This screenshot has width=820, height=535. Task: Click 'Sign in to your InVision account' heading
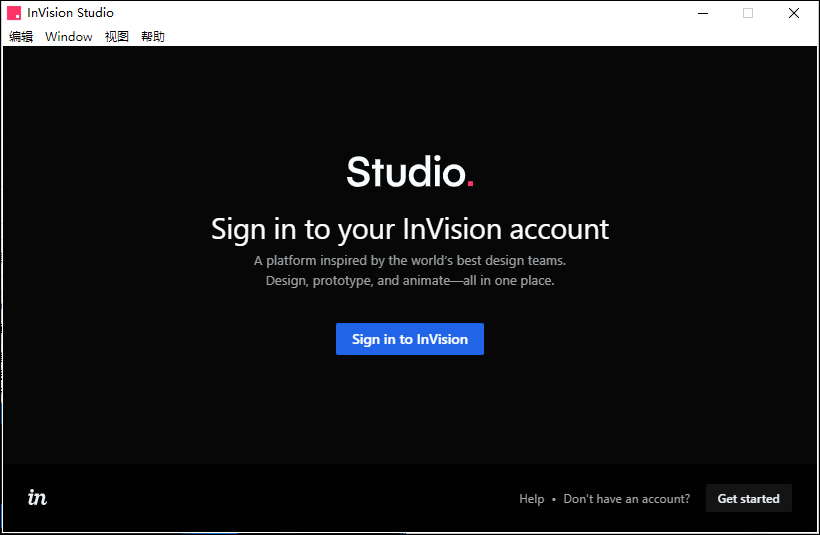click(x=410, y=230)
